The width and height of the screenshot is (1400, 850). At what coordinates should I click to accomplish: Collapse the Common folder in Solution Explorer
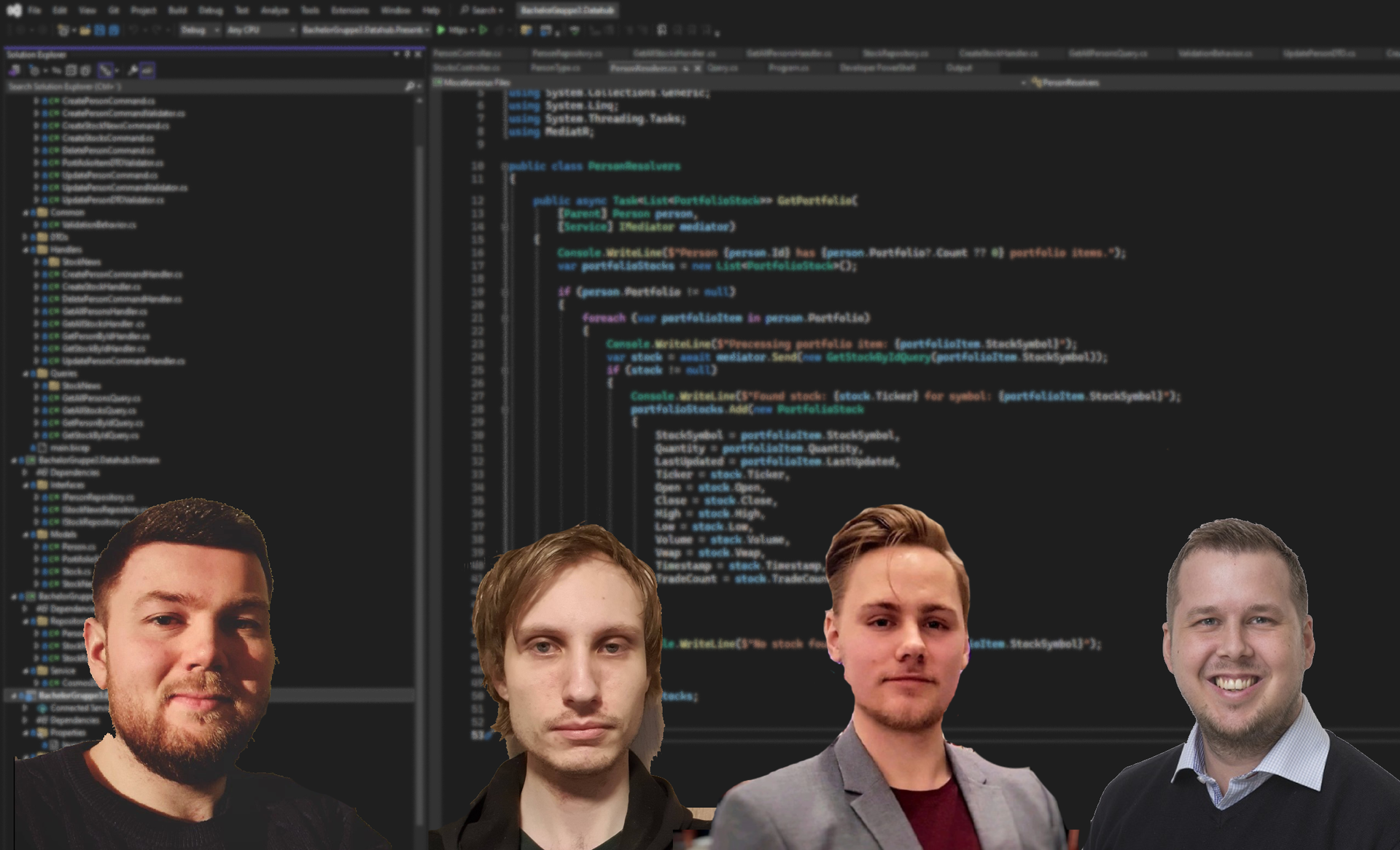26,212
